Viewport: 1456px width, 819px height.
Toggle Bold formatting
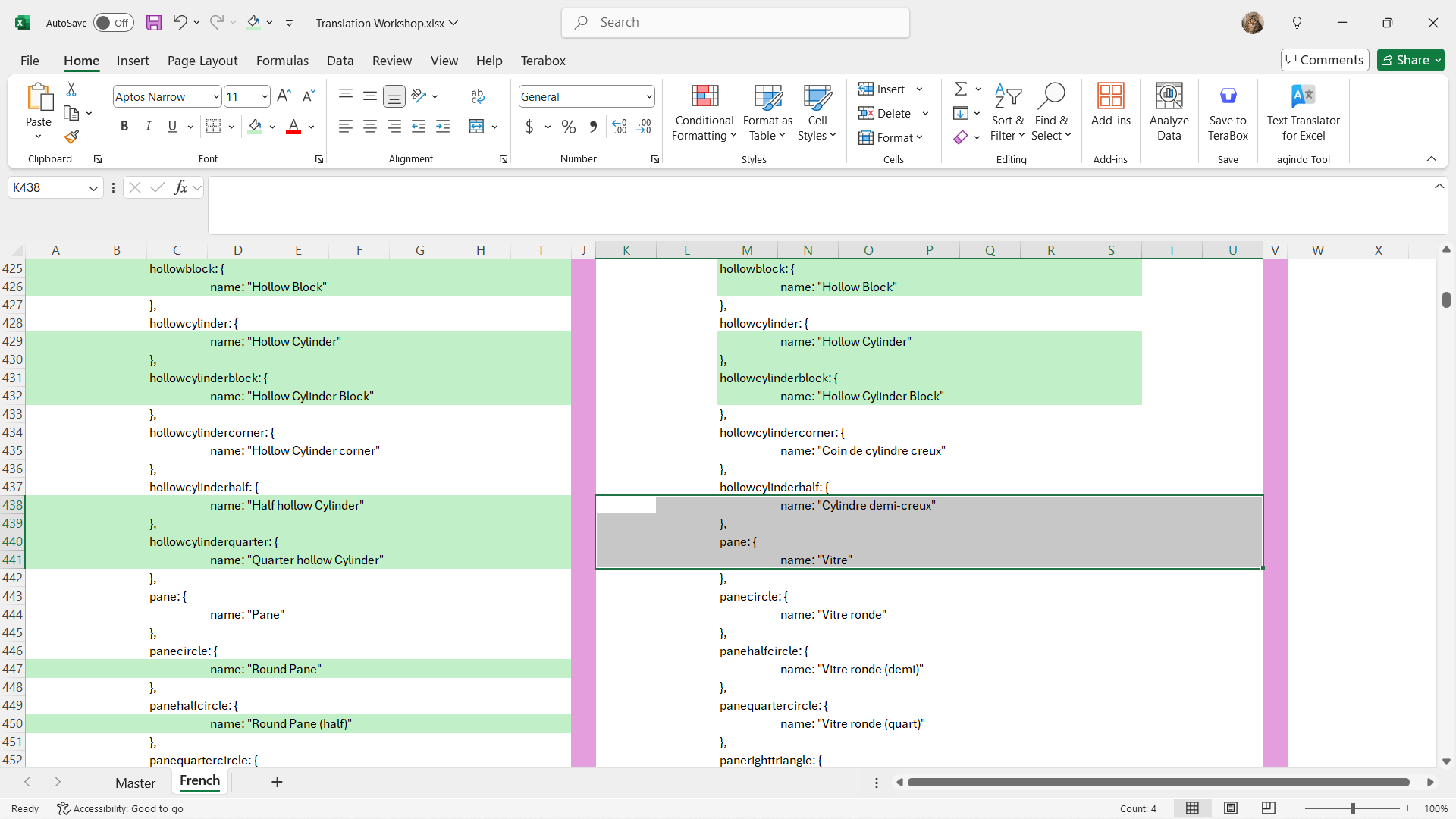[124, 127]
